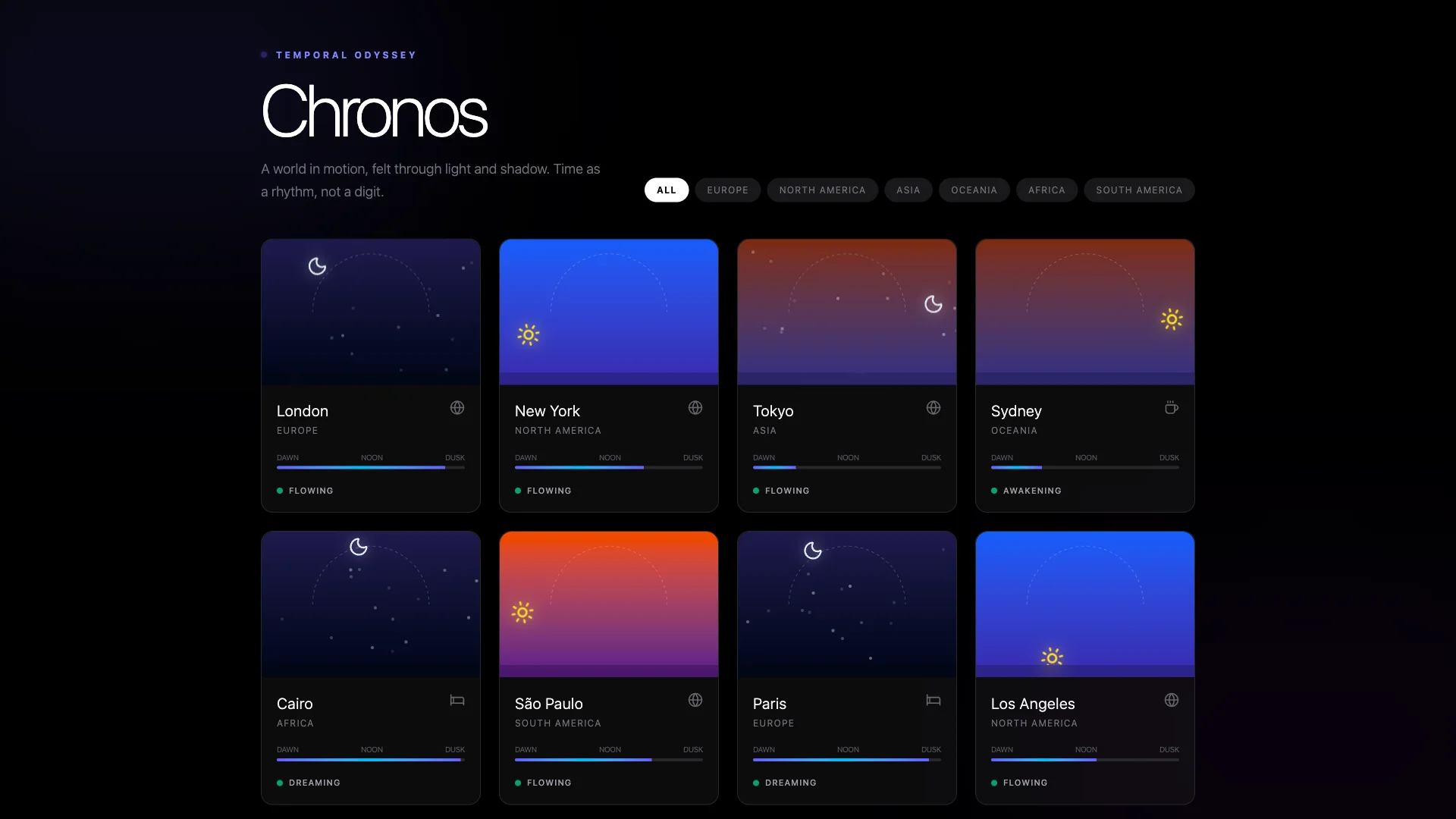The height and width of the screenshot is (819, 1456).
Task: Click the Paris city title
Action: click(x=770, y=704)
